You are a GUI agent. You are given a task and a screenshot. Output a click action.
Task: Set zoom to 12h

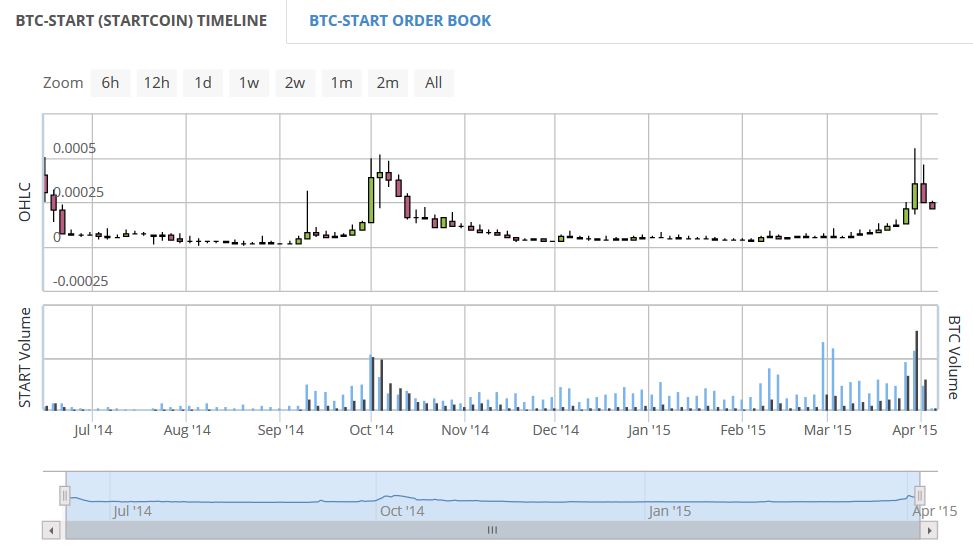pyautogui.click(x=156, y=83)
